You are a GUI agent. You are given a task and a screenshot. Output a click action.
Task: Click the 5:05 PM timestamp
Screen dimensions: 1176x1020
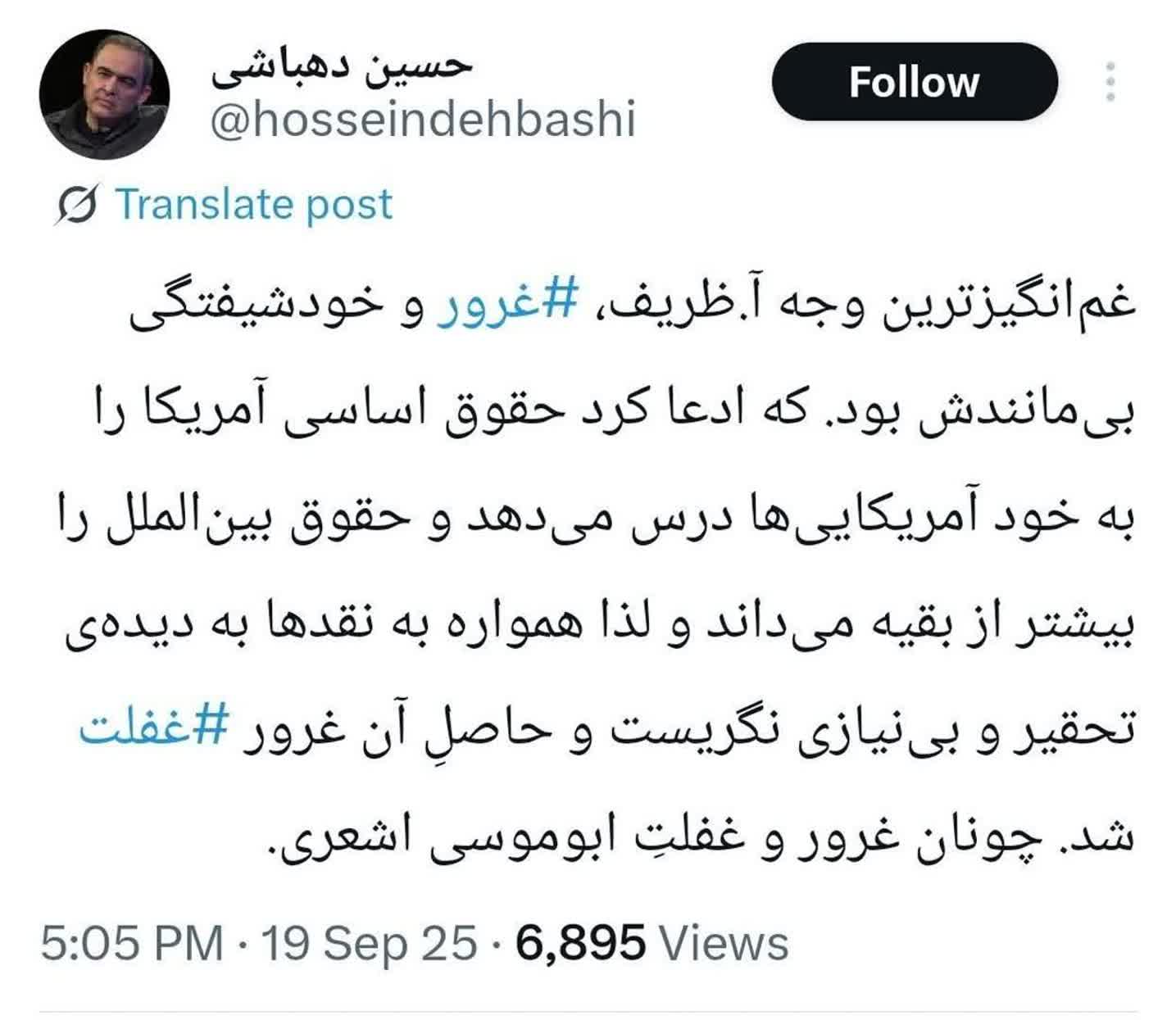click(x=131, y=942)
